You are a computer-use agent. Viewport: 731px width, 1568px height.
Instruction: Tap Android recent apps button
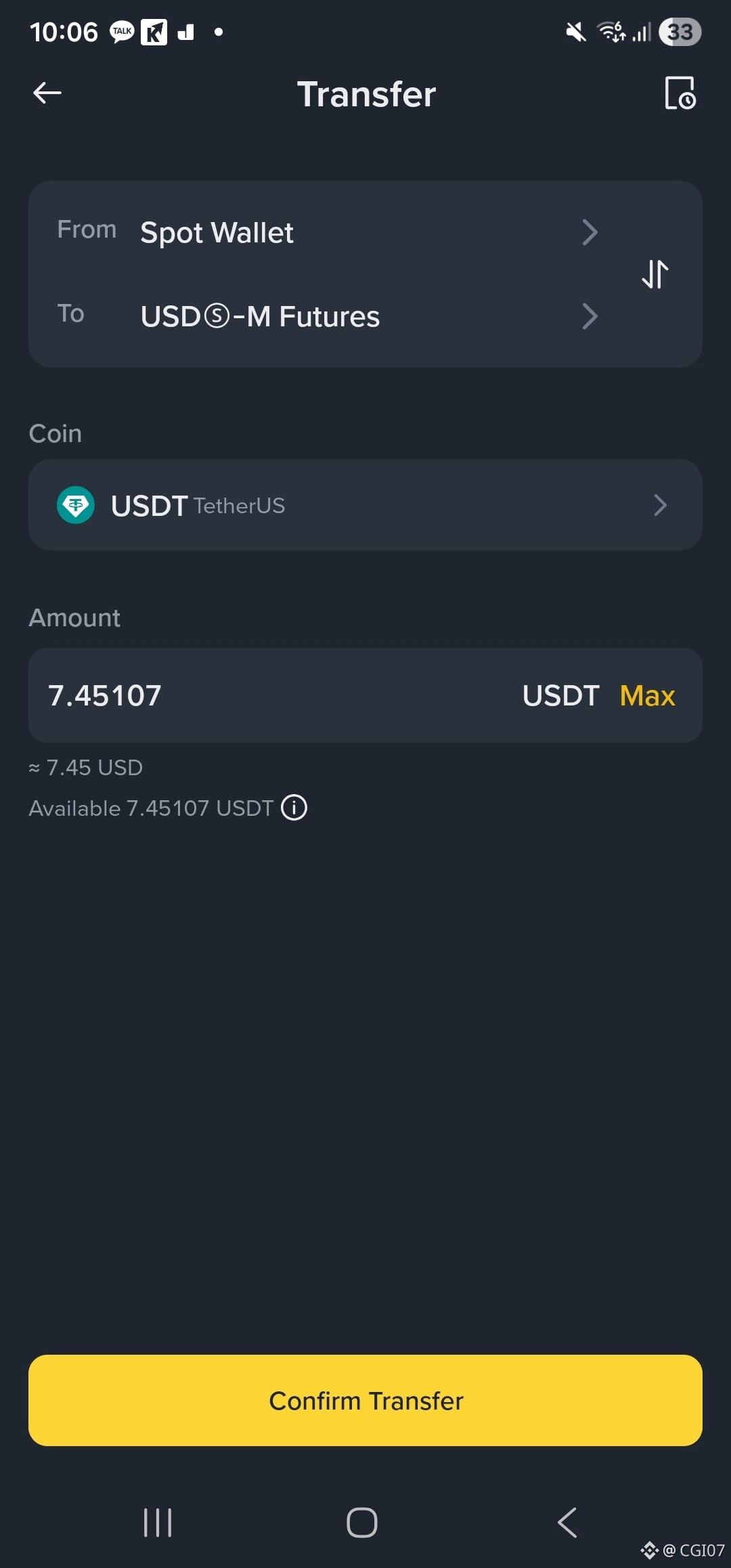(158, 1523)
